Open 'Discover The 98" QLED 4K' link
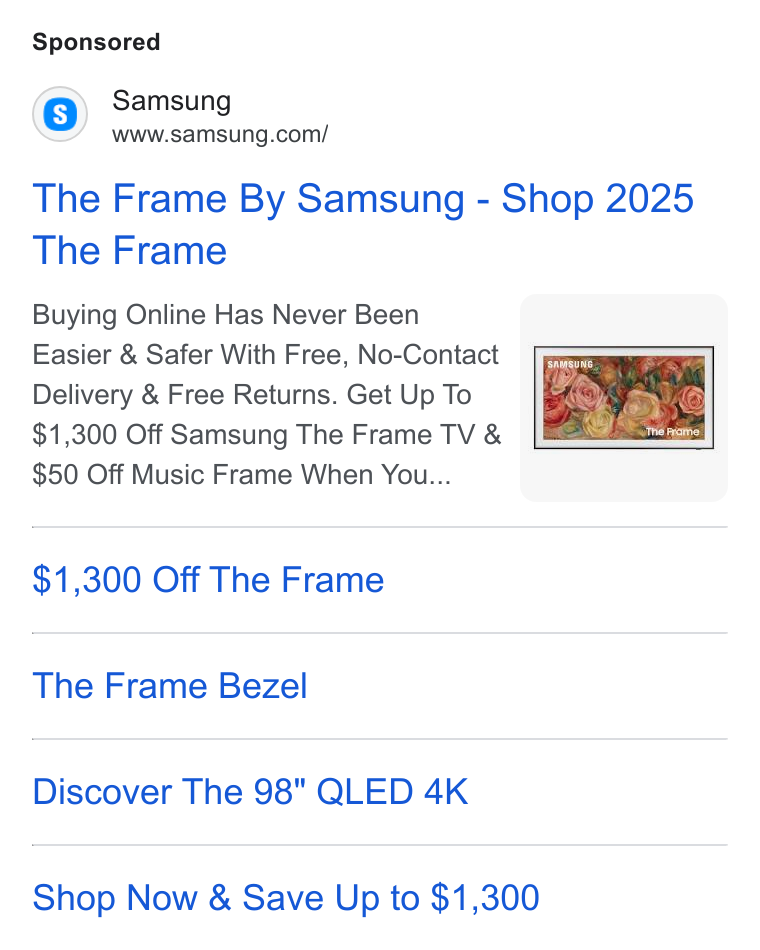Viewport: 760px width, 950px height. (x=250, y=791)
